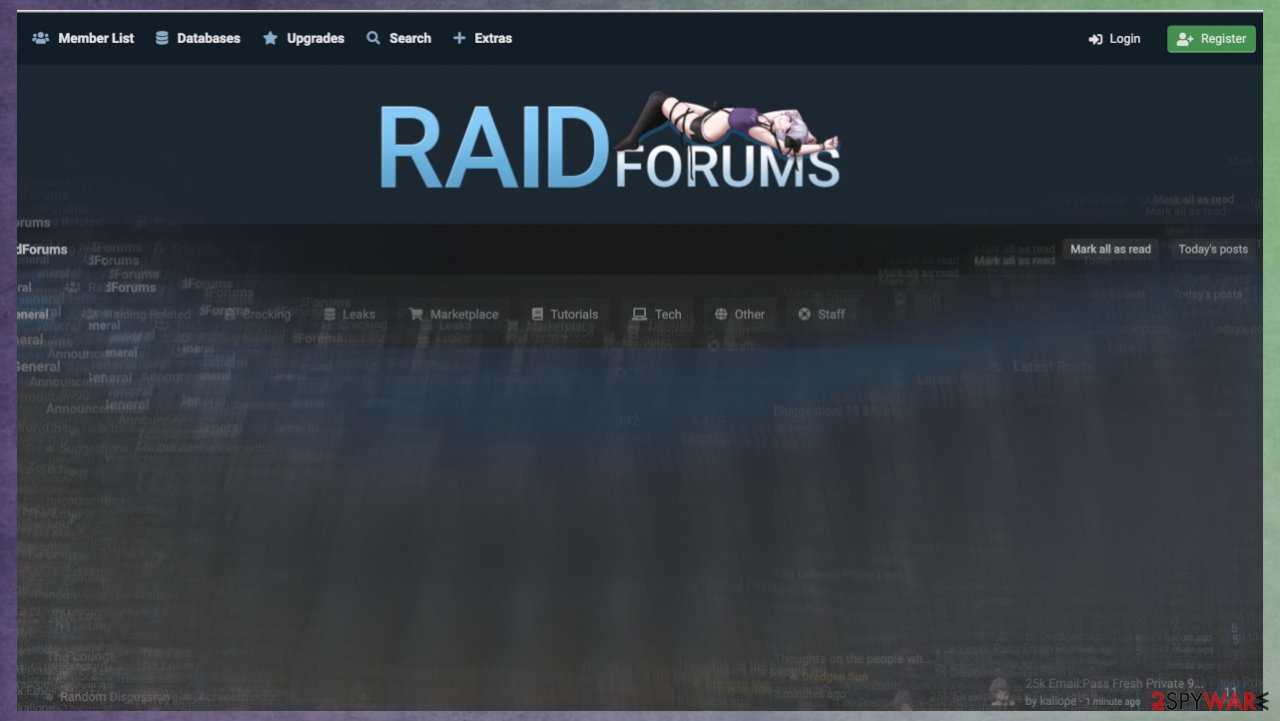Click the Marketplace shopping cart icon
Viewport: 1280px width, 721px height.
click(x=416, y=314)
